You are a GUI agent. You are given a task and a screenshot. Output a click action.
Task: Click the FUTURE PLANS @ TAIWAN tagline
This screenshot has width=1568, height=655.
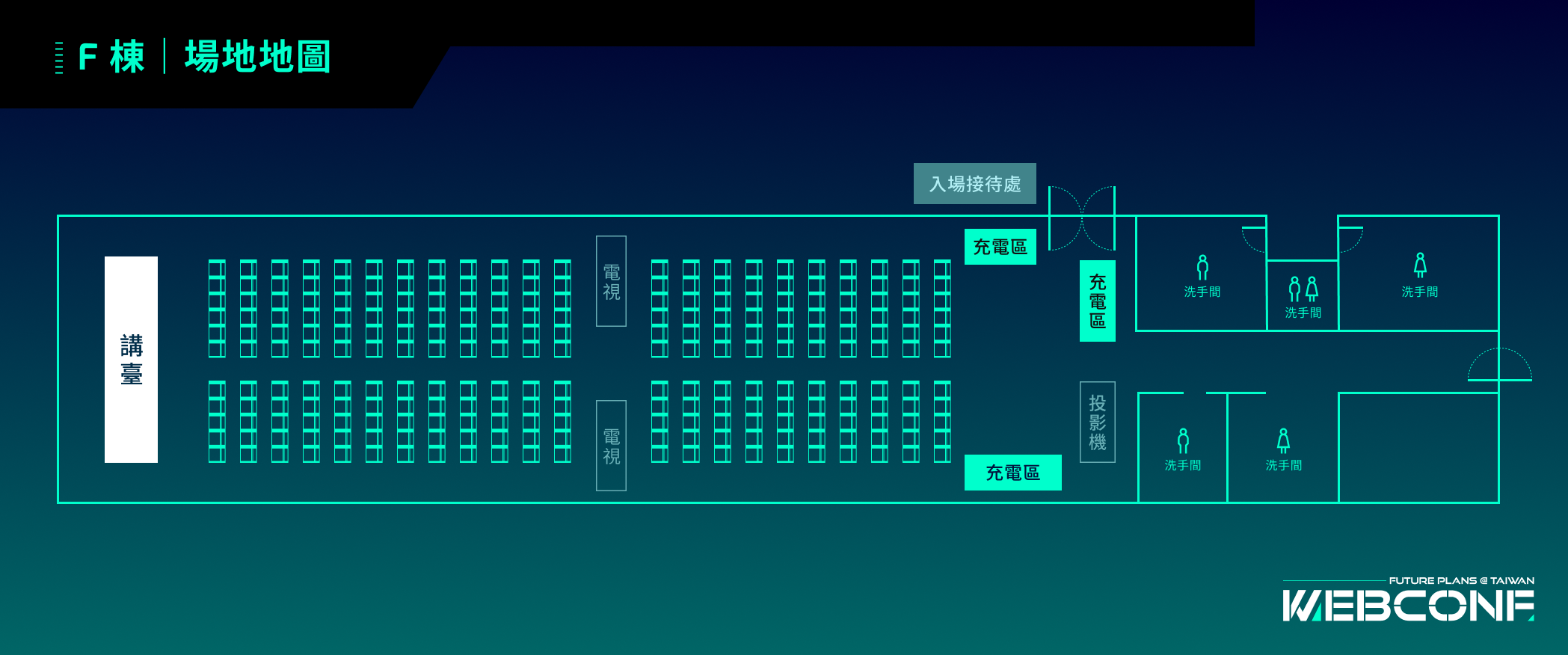pyautogui.click(x=1461, y=580)
